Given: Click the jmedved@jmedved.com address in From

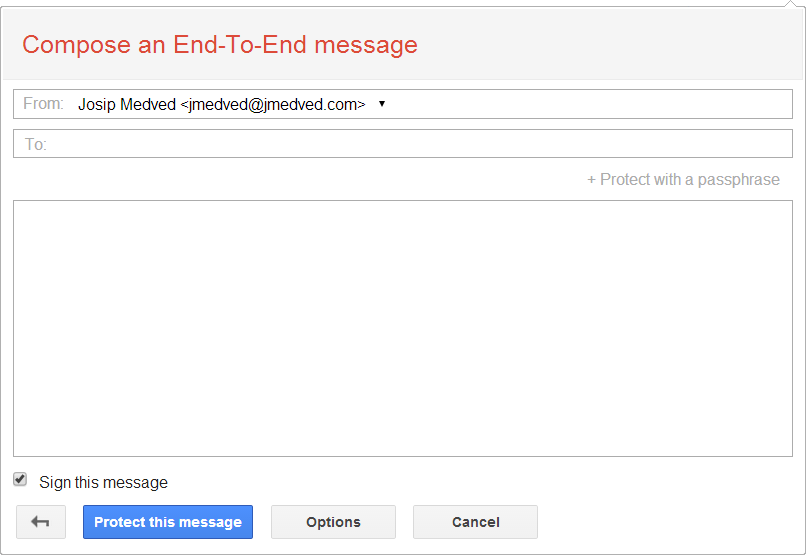Looking at the screenshot, I should coord(272,104).
